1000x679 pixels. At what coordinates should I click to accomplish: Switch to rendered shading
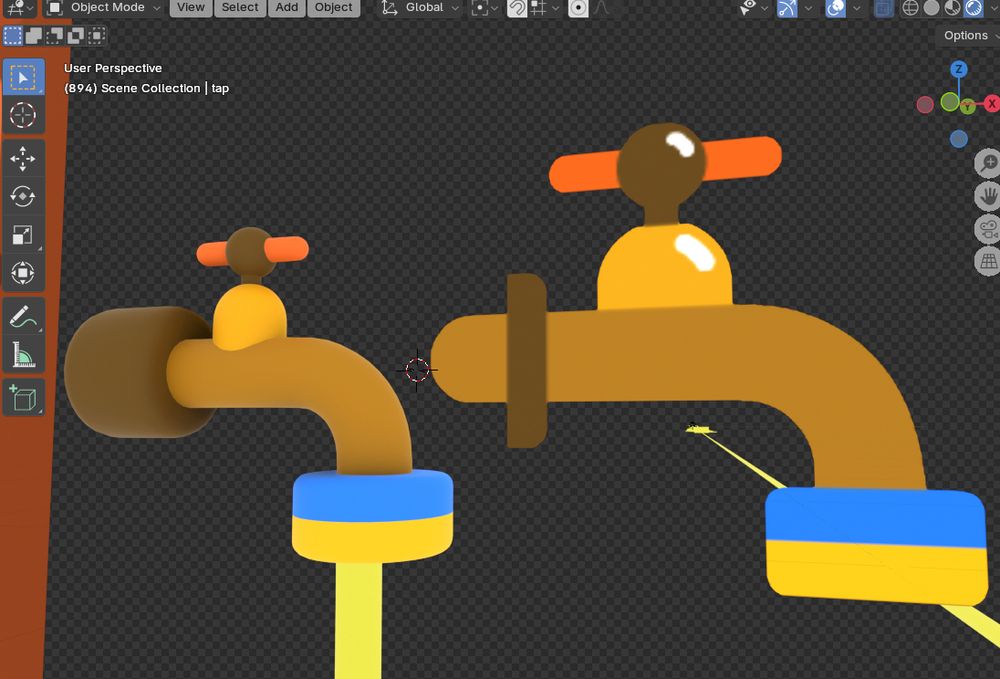pyautogui.click(x=973, y=8)
